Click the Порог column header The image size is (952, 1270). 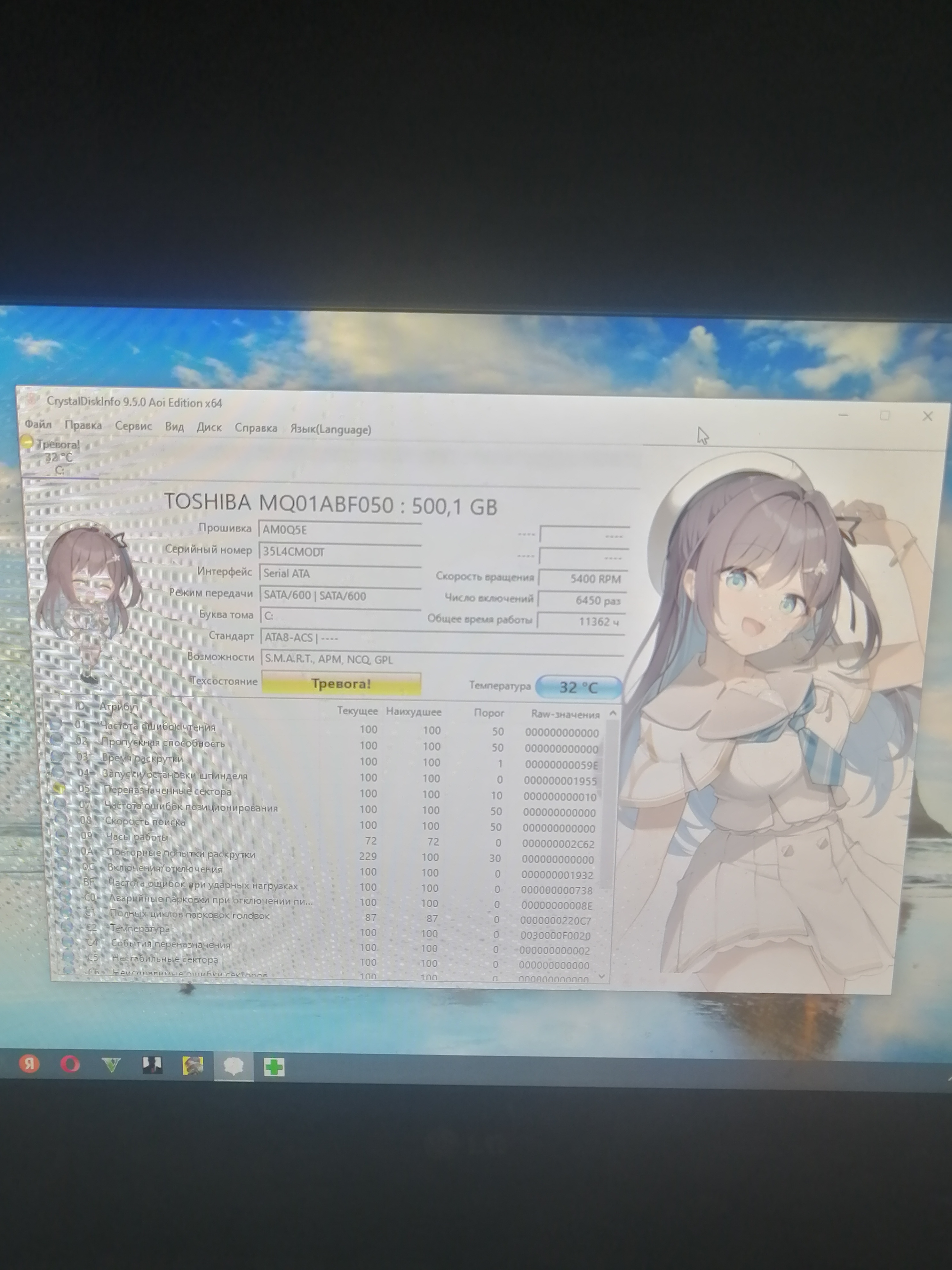[489, 713]
